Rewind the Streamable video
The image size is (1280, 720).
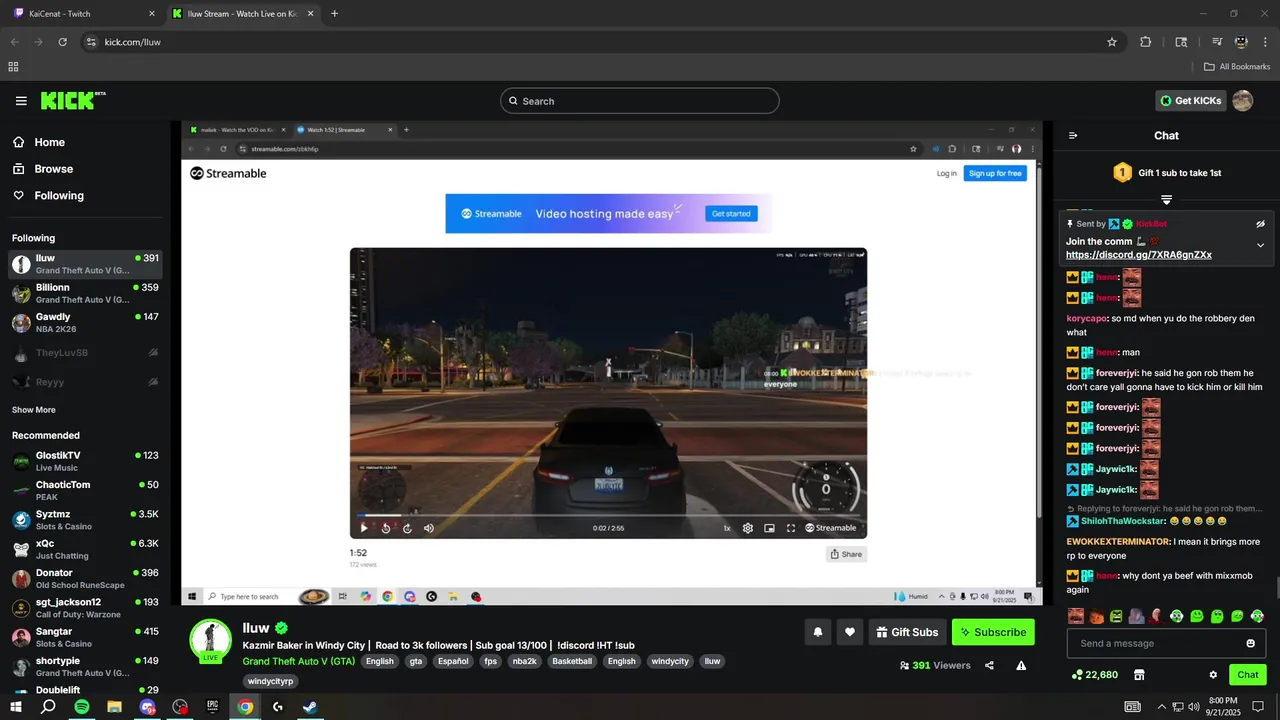click(x=386, y=528)
